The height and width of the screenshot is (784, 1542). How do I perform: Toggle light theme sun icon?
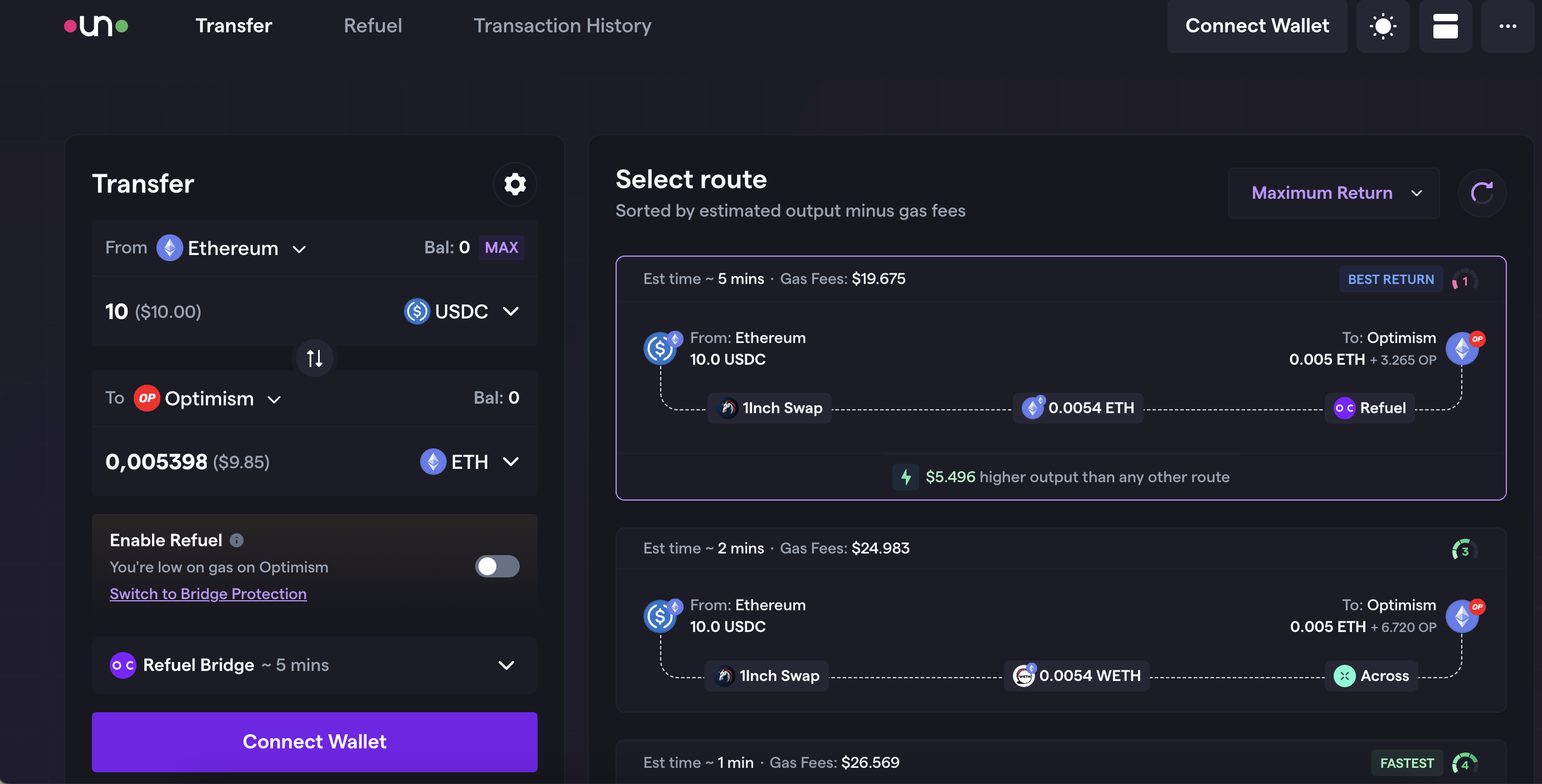coord(1383,26)
